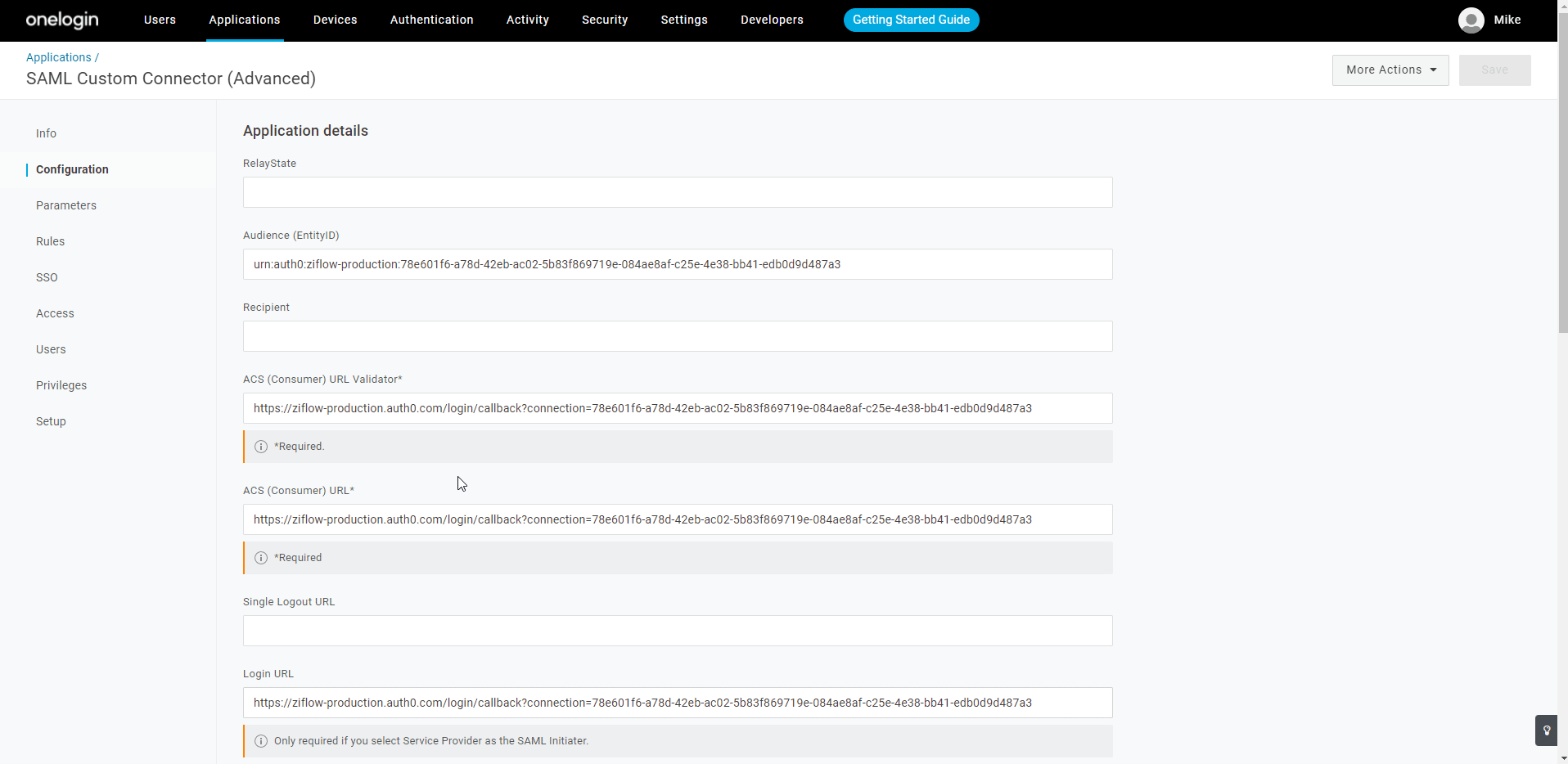
Task: Click into the RelayState input field
Action: pyautogui.click(x=677, y=192)
